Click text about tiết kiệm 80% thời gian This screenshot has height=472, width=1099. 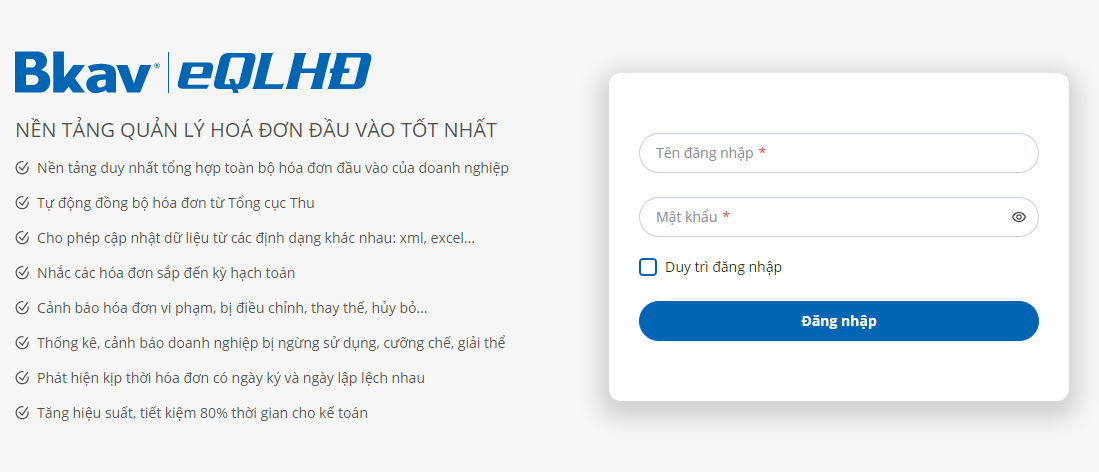(x=203, y=413)
